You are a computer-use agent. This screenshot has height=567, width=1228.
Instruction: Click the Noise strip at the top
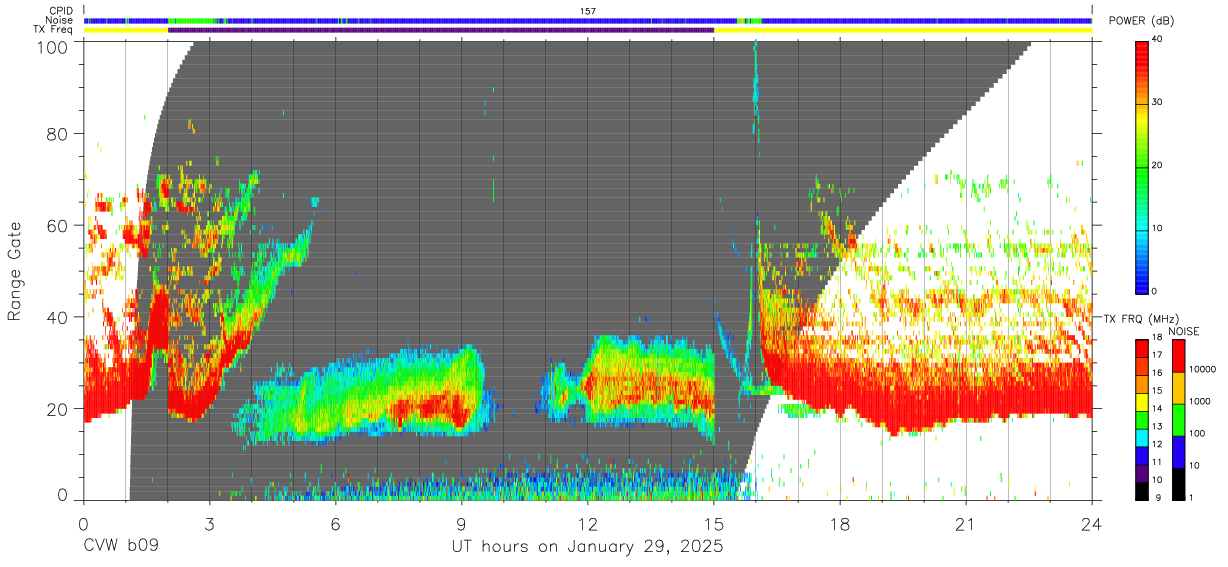(588, 20)
